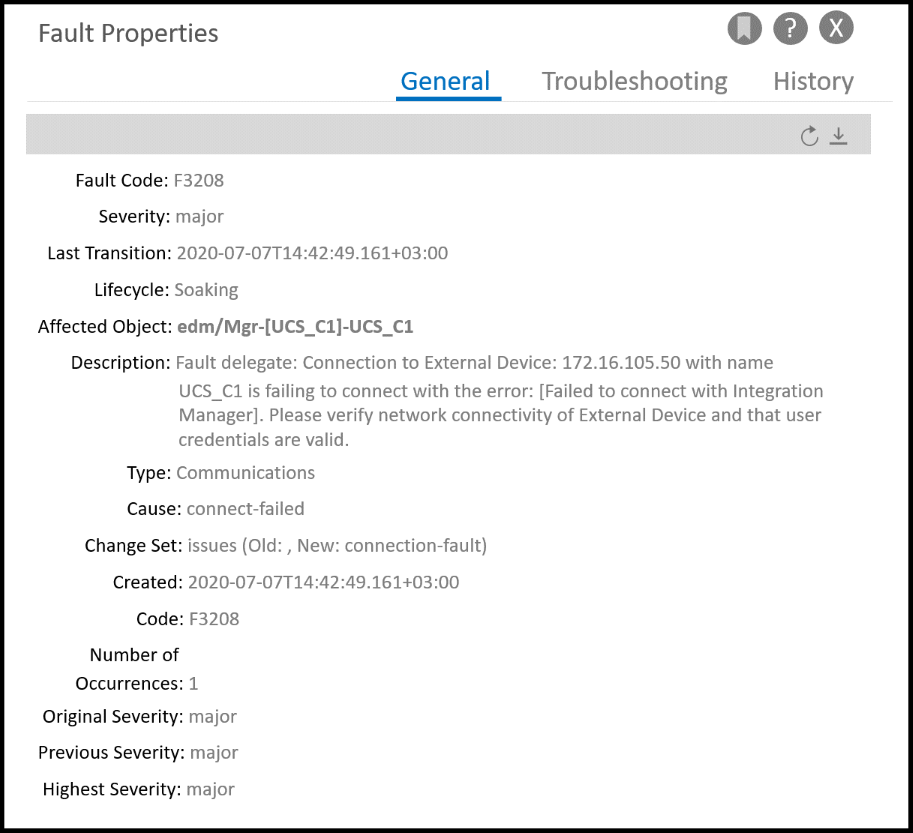This screenshot has height=833, width=913.
Task: Open the Troubleshooting tab
Action: pyautogui.click(x=634, y=81)
